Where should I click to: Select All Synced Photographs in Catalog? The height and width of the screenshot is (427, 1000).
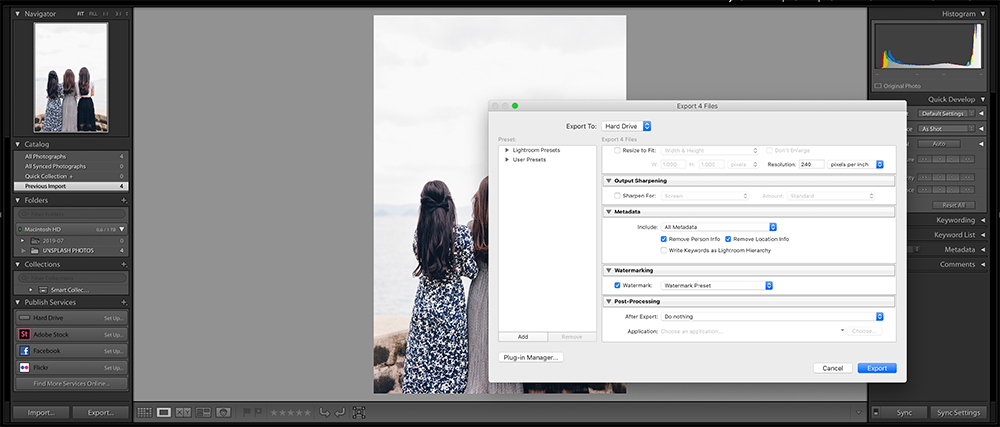click(x=71, y=166)
